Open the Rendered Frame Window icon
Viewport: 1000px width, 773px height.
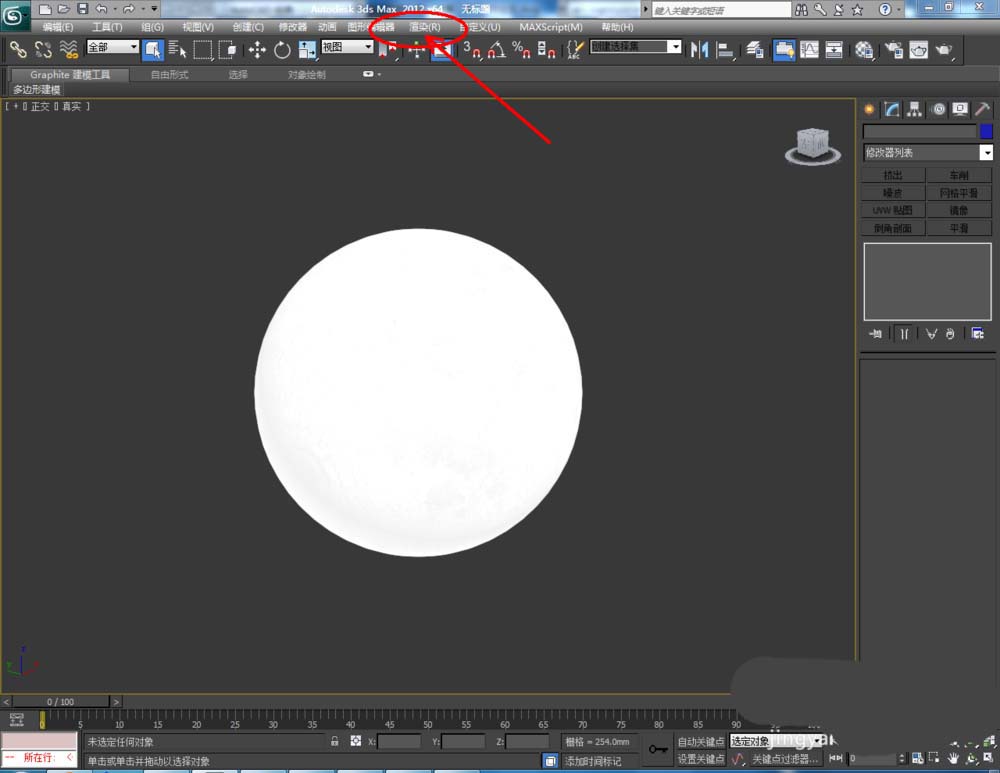pyautogui.click(x=918, y=49)
